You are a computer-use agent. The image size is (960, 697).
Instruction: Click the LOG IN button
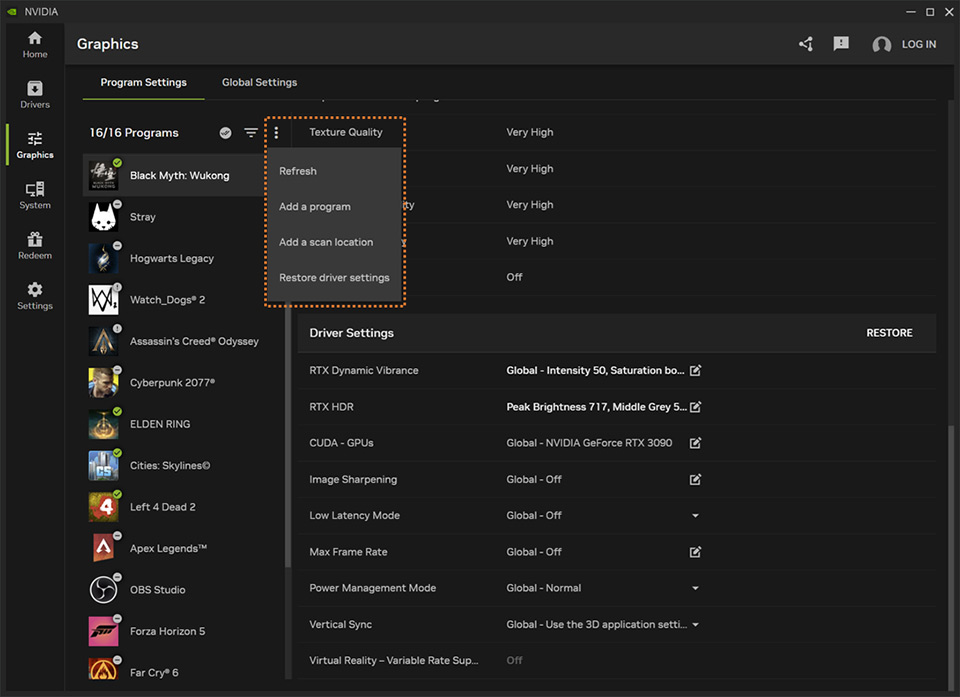pyautogui.click(x=918, y=44)
